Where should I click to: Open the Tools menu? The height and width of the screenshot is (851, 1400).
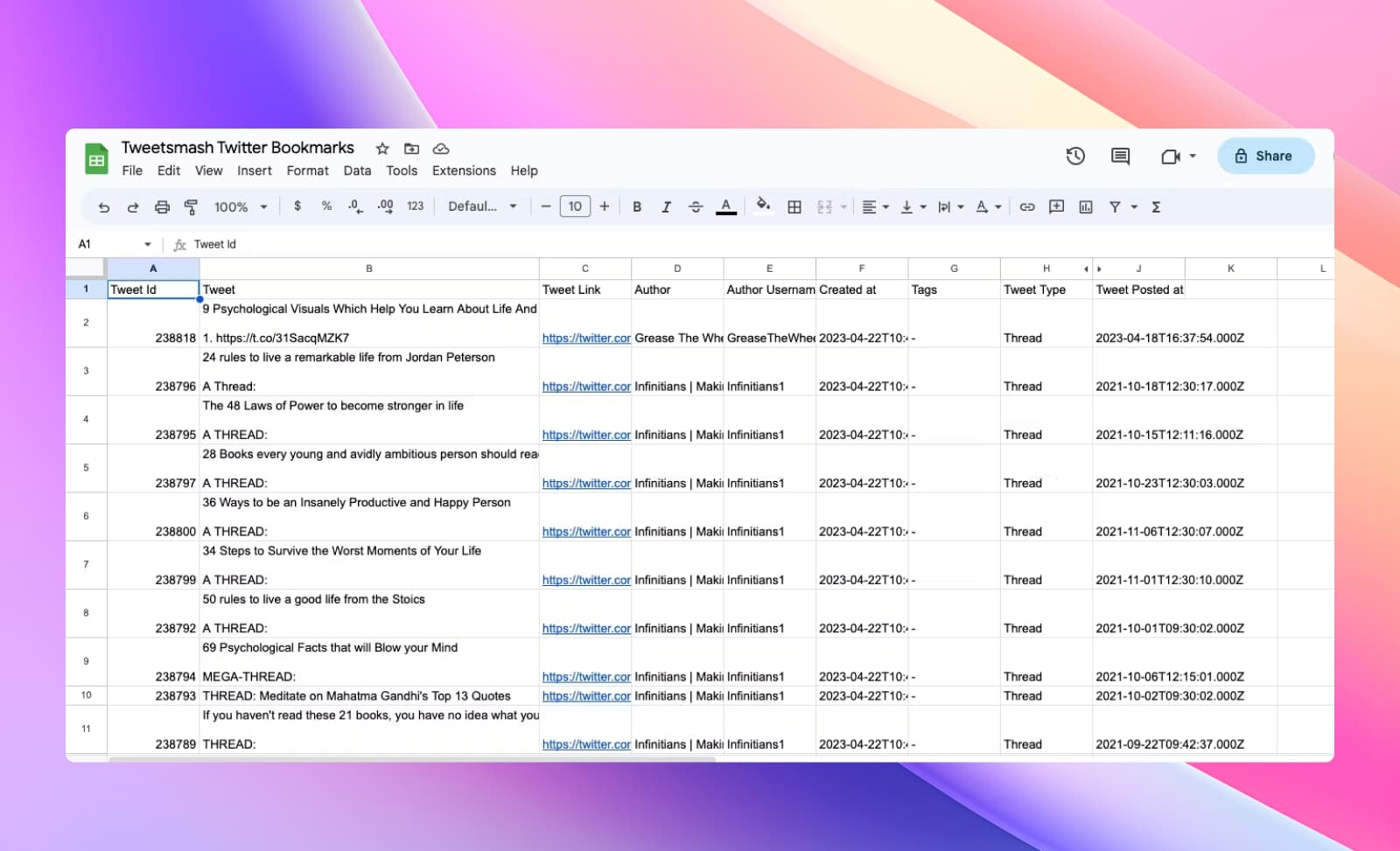(402, 171)
